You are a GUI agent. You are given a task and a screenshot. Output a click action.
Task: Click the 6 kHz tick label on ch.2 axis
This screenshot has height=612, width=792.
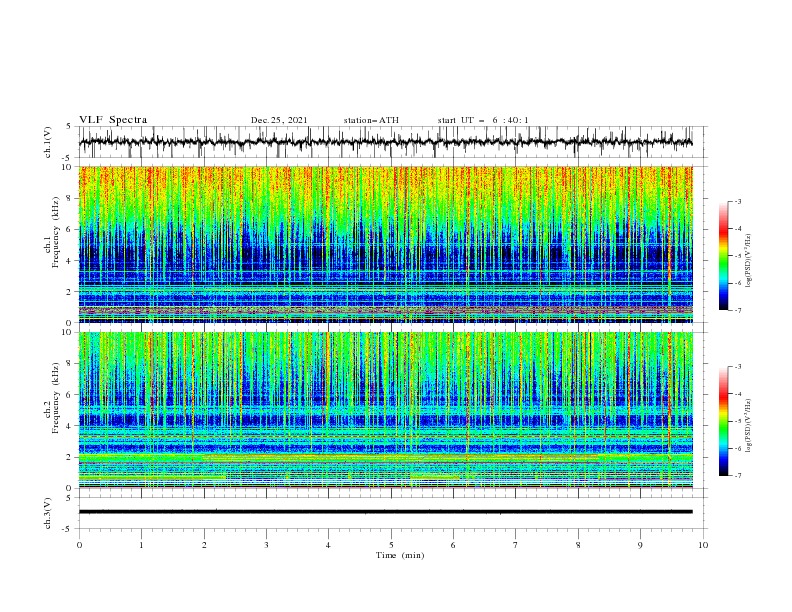coord(69,395)
